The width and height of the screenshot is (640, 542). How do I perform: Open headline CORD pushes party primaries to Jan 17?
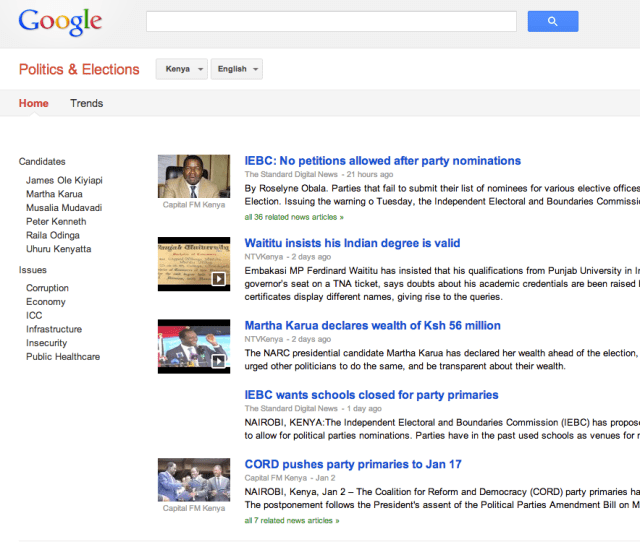click(x=353, y=464)
